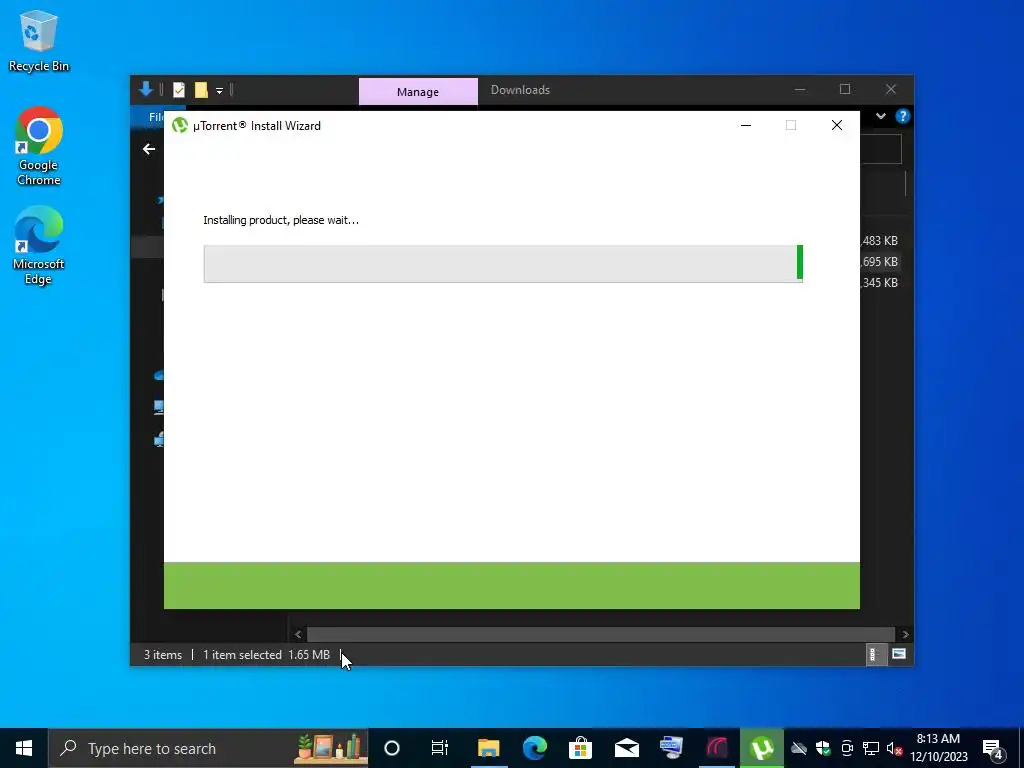Open network status tray icon
The image size is (1024, 768).
coord(871,748)
